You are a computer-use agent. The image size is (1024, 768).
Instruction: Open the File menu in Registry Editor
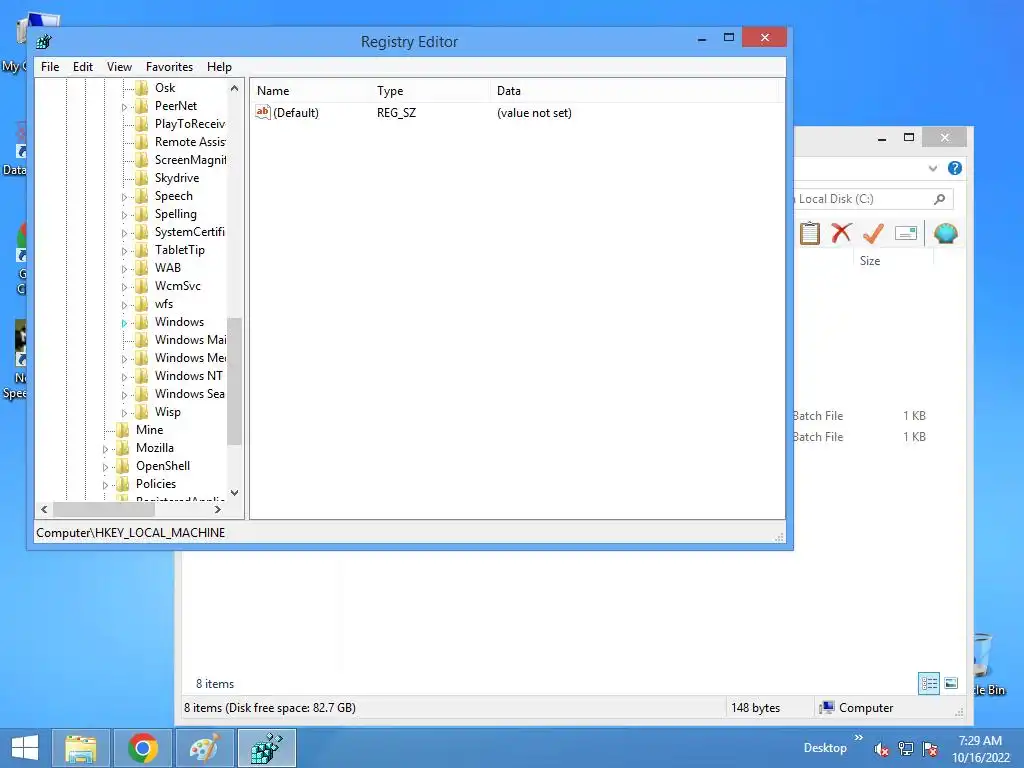pos(50,67)
